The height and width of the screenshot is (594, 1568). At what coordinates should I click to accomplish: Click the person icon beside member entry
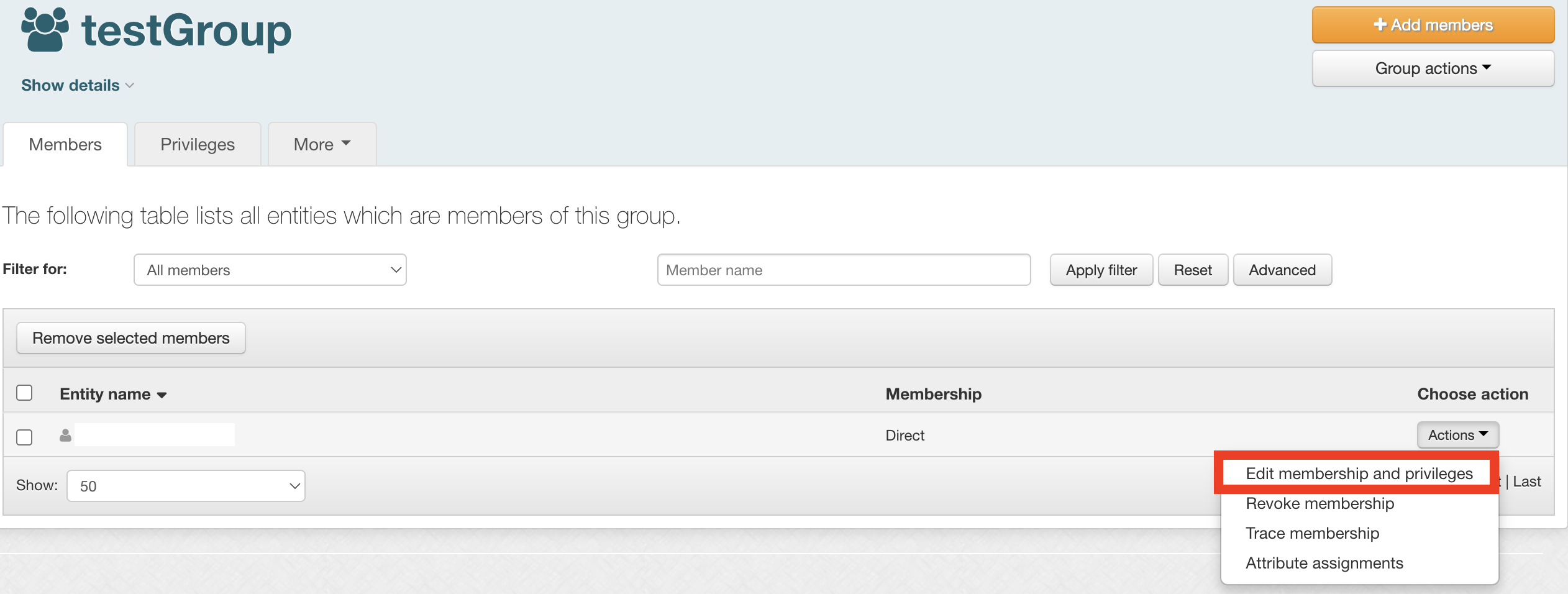(65, 436)
